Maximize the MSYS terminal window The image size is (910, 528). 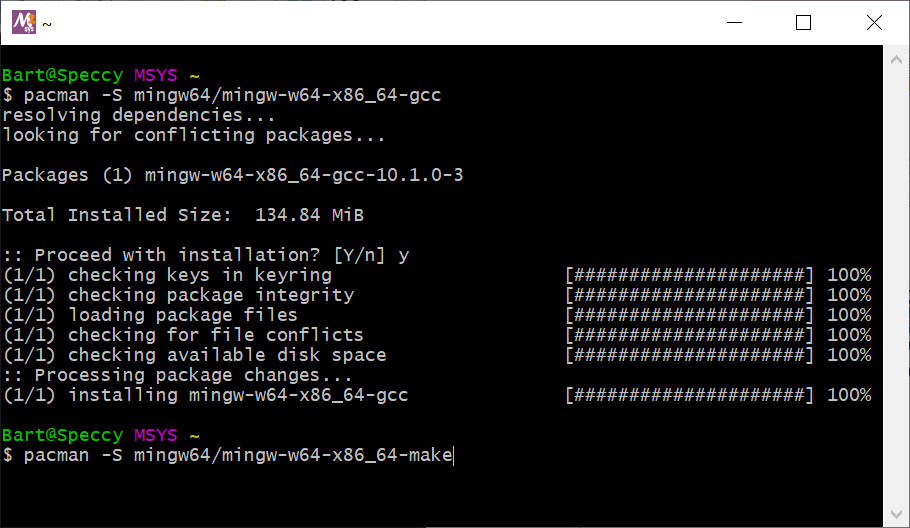point(803,23)
